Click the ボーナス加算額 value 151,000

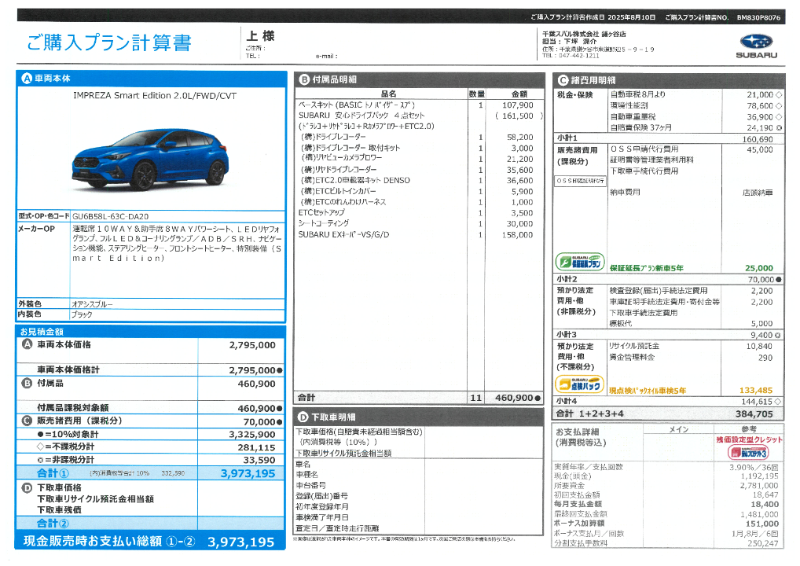coord(762,524)
